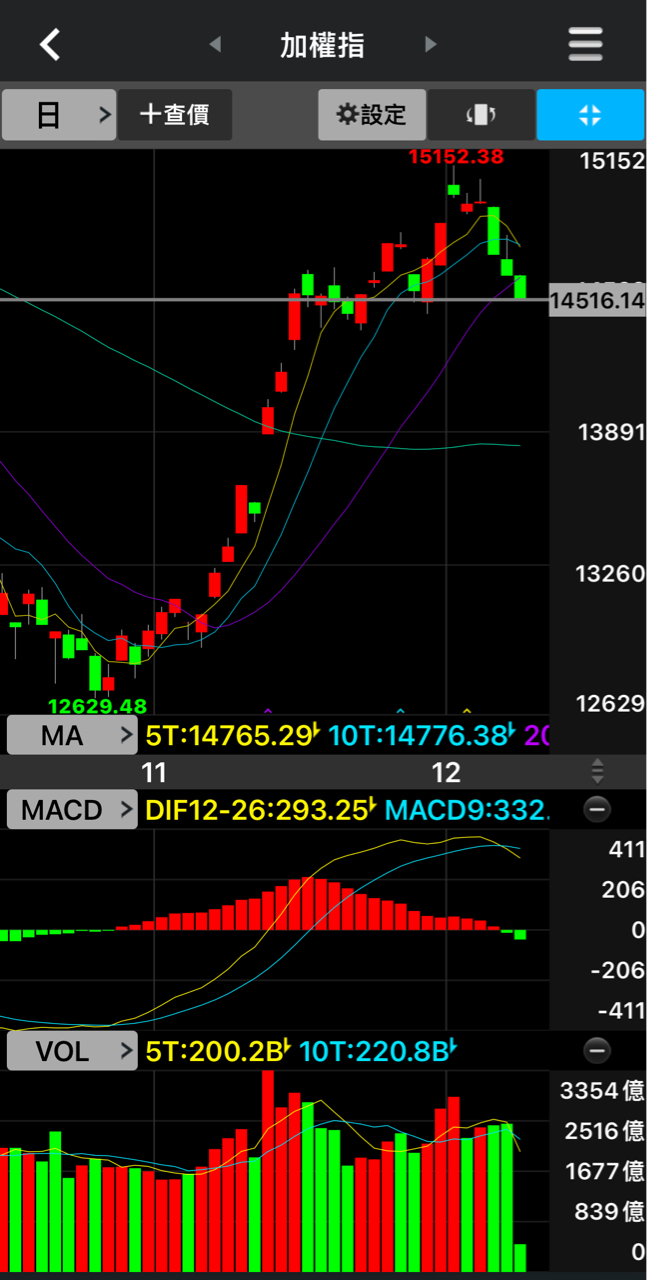Toggle the blue fullscreen collapse button

pyautogui.click(x=590, y=115)
